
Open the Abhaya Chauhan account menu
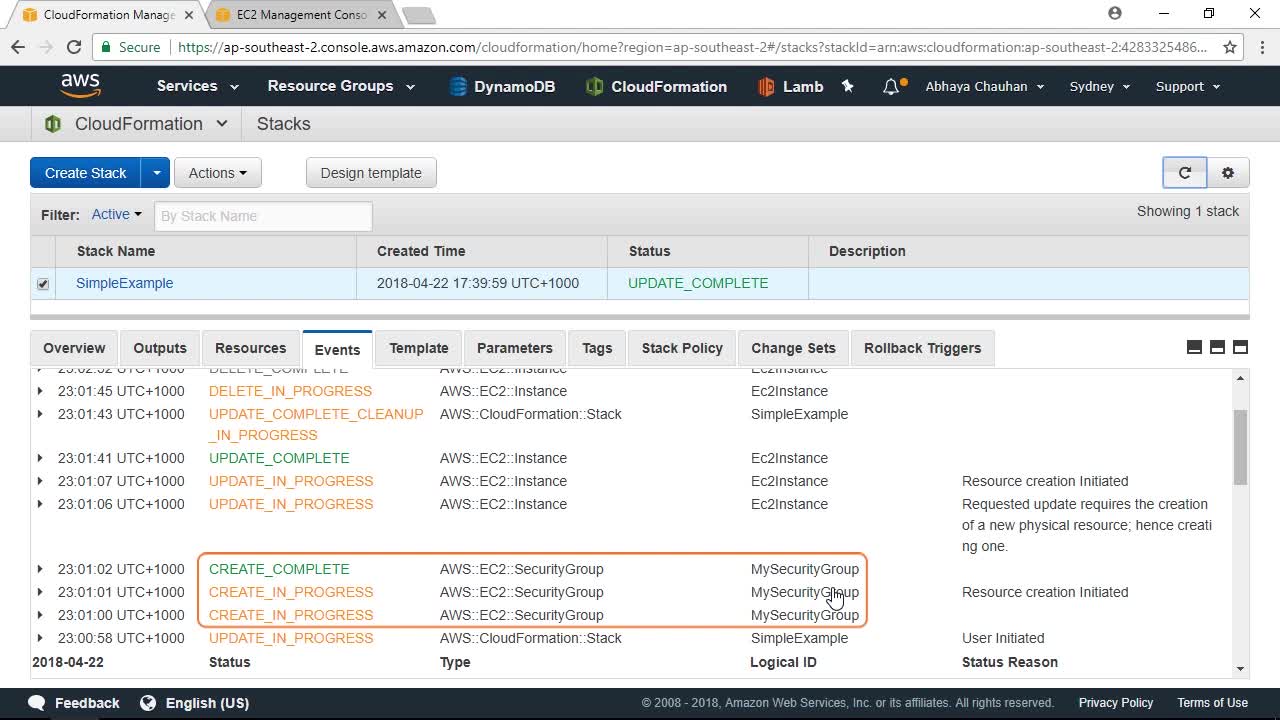click(x=985, y=86)
